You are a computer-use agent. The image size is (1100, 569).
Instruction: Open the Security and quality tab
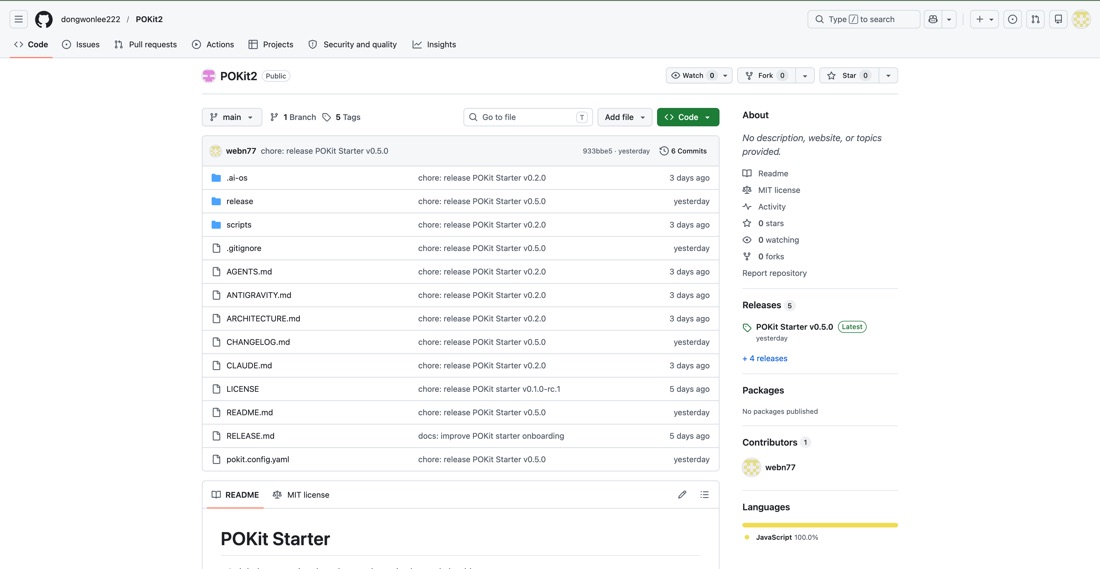pos(352,44)
